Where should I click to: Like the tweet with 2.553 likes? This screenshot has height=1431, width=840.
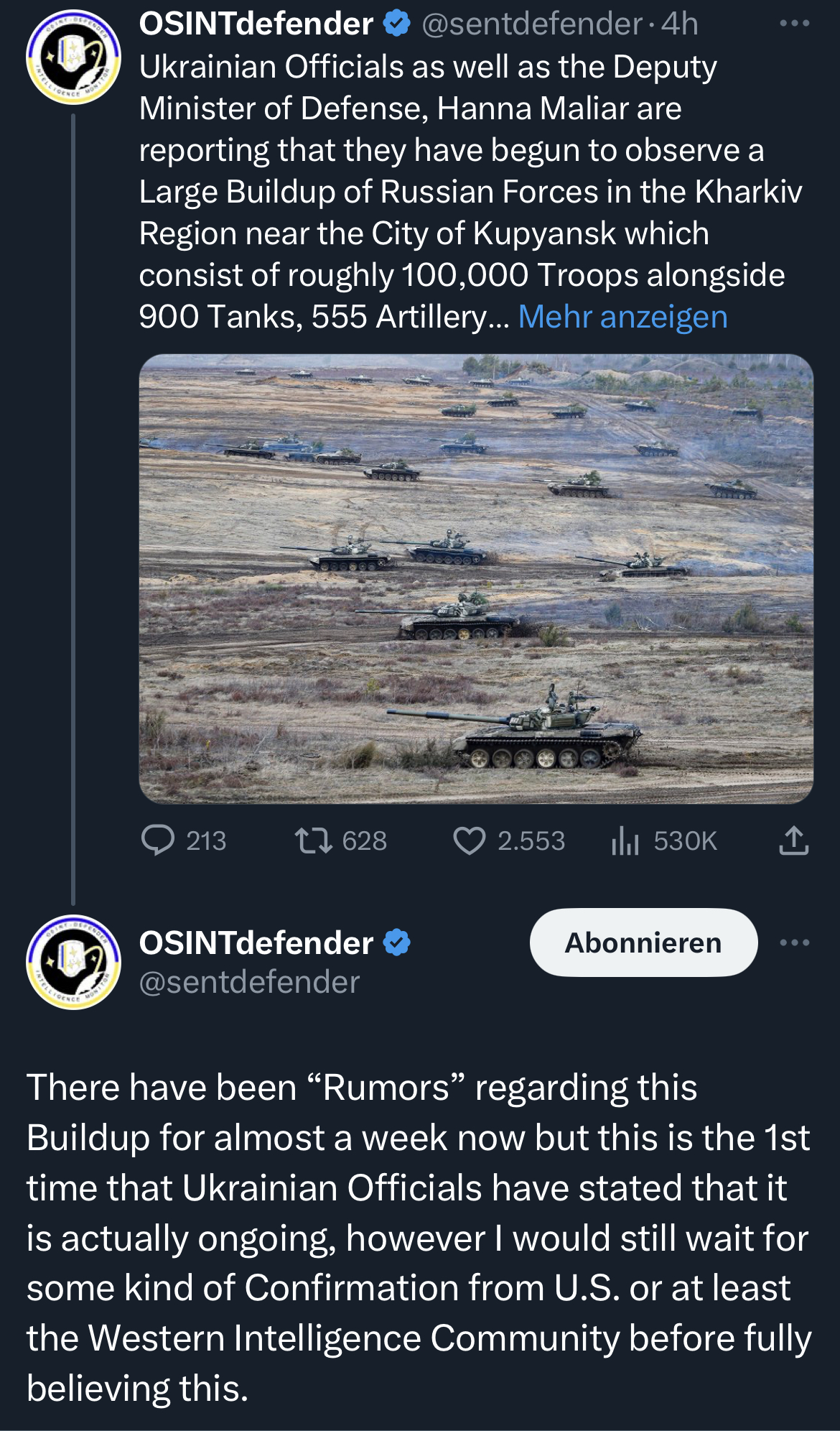click(x=470, y=840)
